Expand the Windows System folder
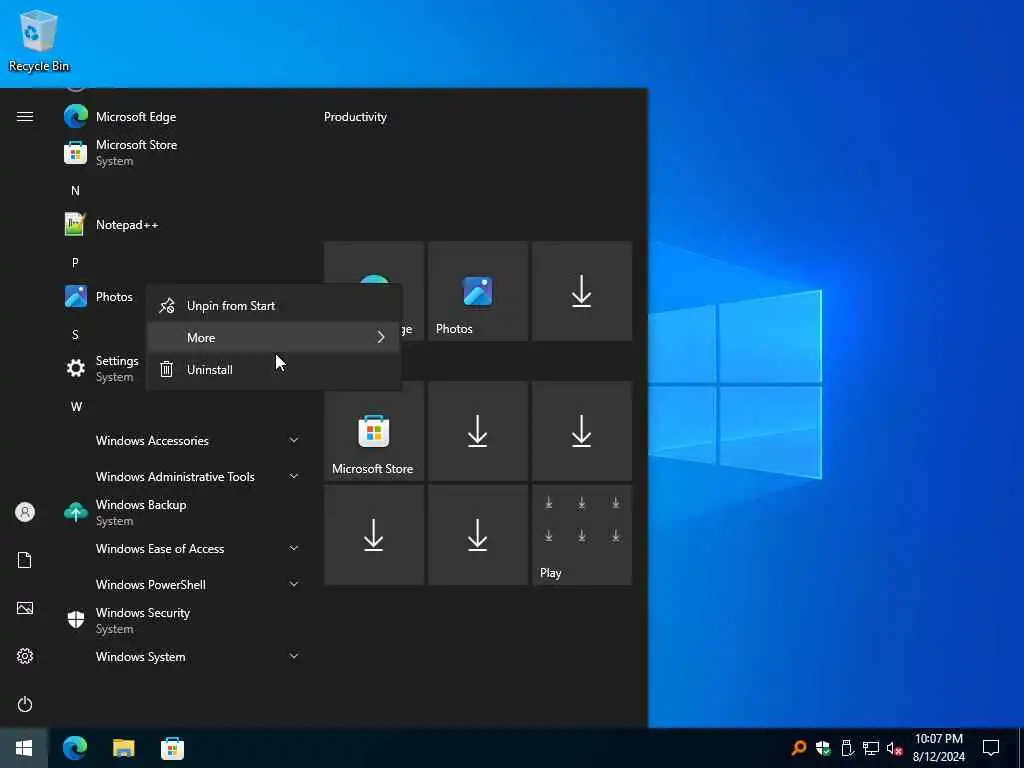 point(183,656)
